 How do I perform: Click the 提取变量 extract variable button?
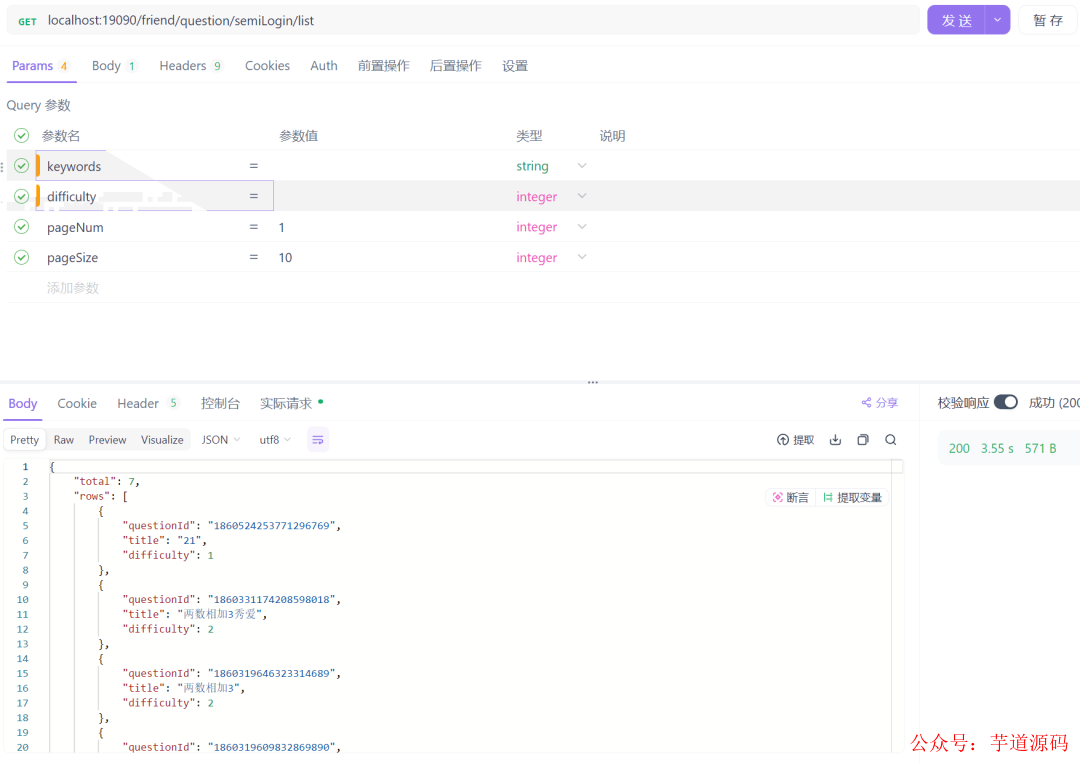[852, 497]
